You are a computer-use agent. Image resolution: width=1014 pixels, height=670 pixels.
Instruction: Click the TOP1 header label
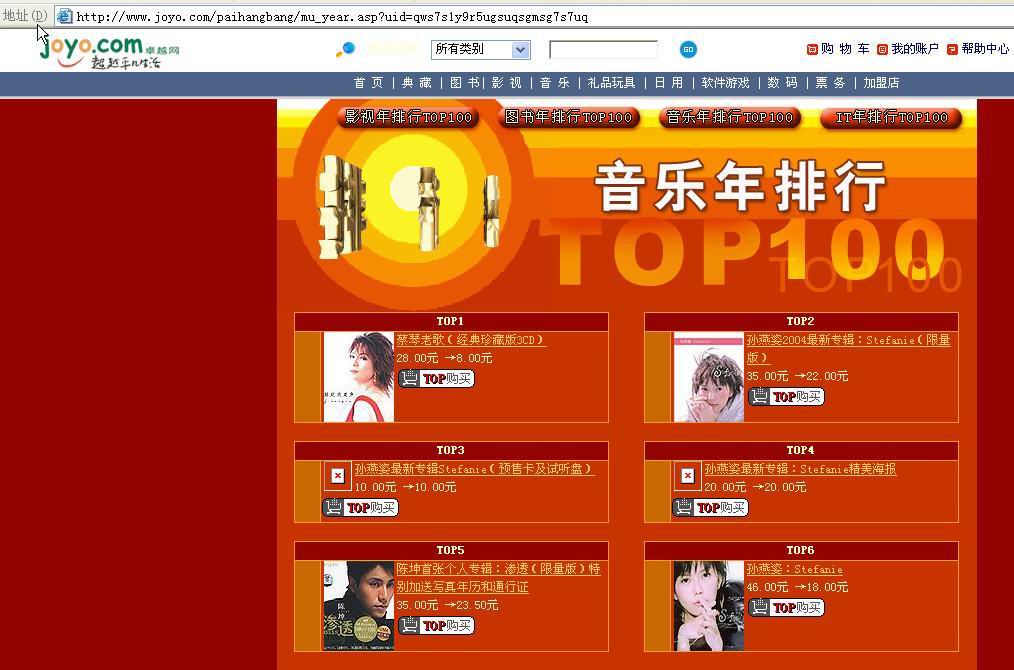(x=451, y=321)
